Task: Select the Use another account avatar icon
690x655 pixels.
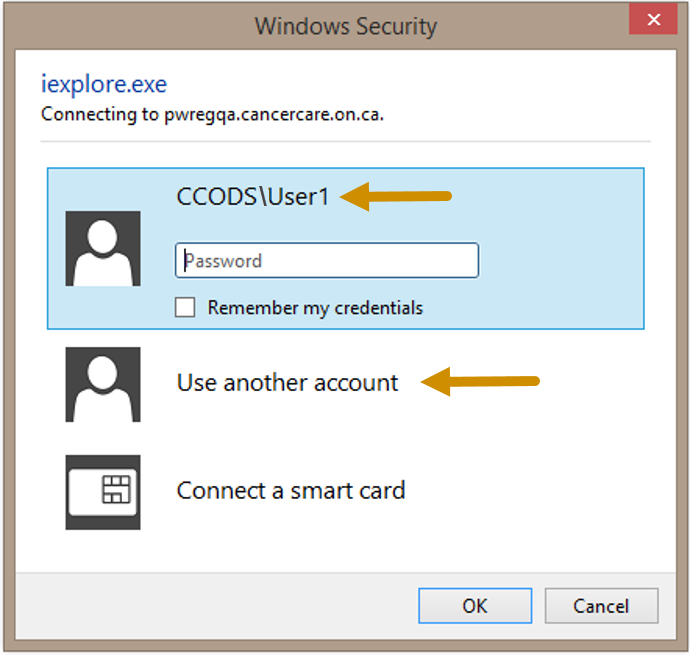Action: tap(103, 384)
